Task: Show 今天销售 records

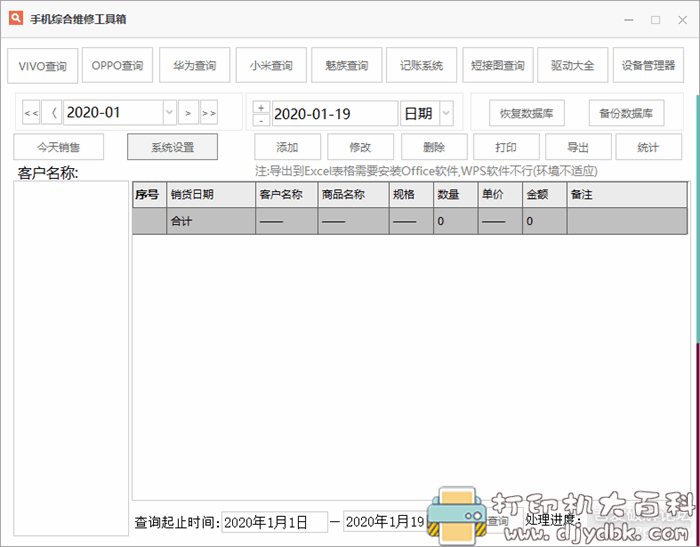Action: (x=58, y=147)
